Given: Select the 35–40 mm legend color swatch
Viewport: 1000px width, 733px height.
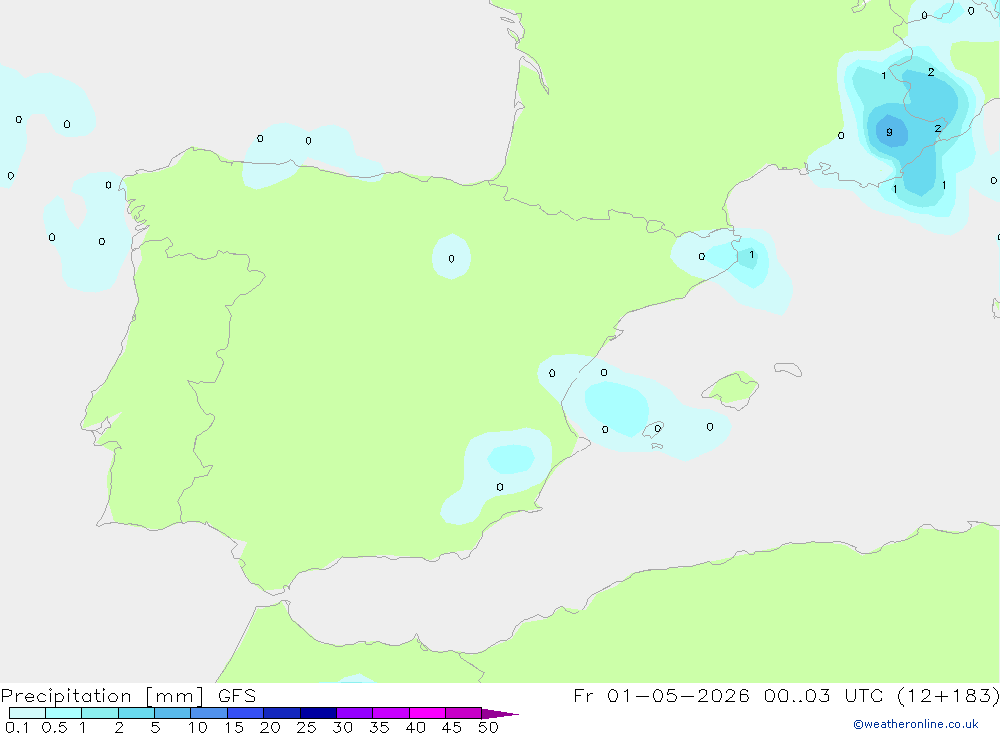Looking at the screenshot, I should tap(391, 713).
